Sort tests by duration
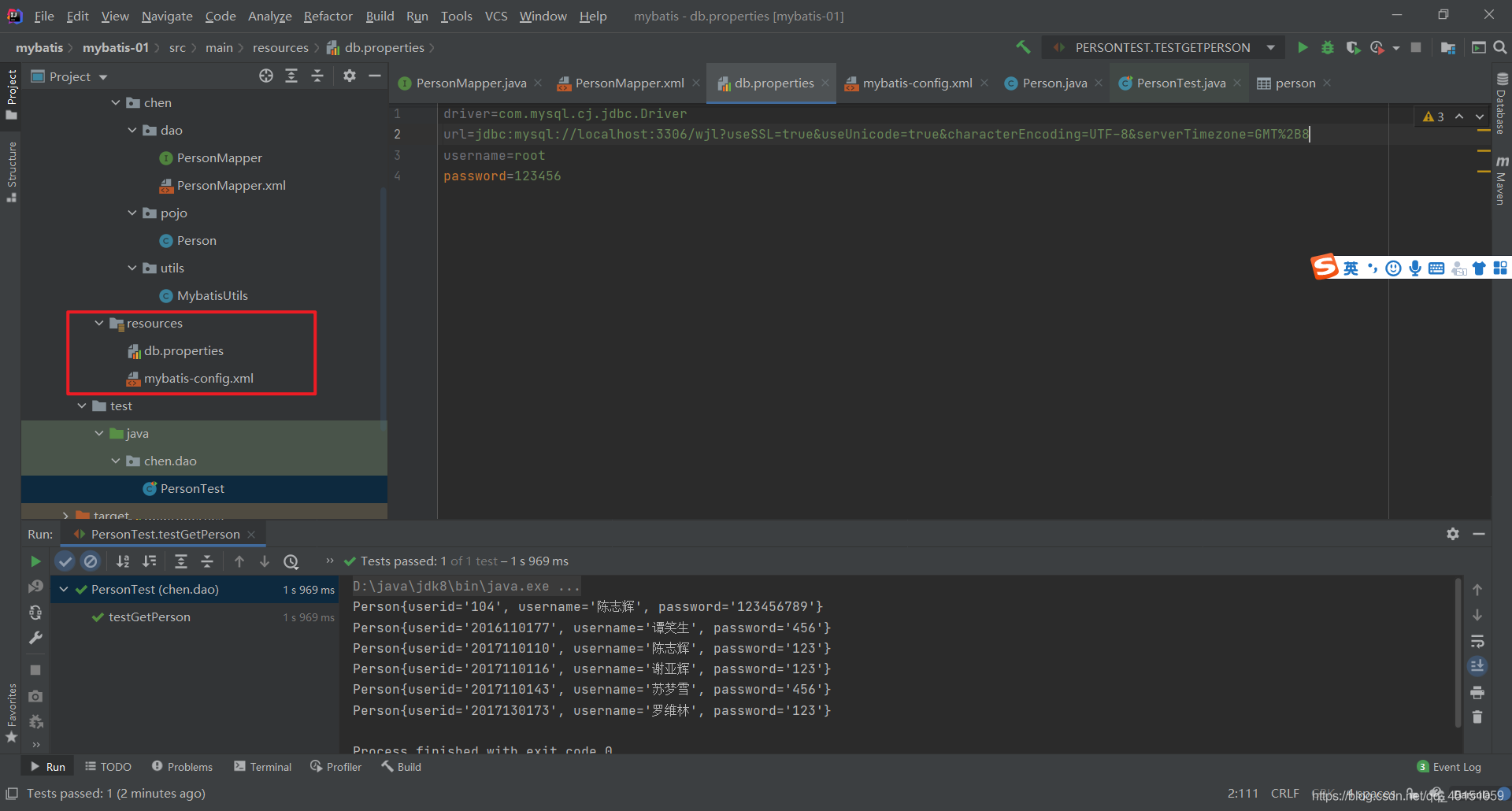The height and width of the screenshot is (811, 1512). pyautogui.click(x=149, y=561)
